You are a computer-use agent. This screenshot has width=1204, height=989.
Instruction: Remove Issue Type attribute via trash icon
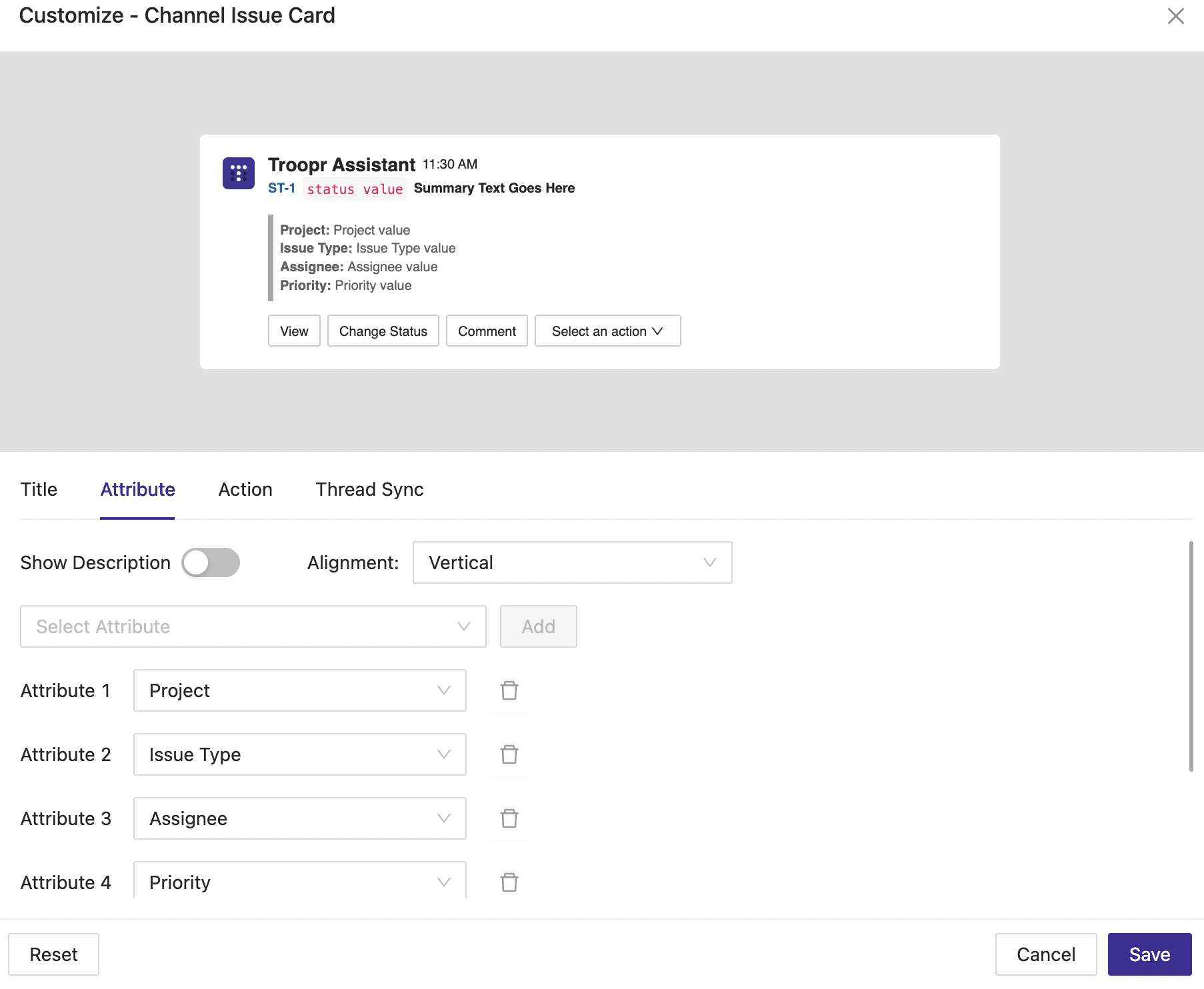pos(509,754)
